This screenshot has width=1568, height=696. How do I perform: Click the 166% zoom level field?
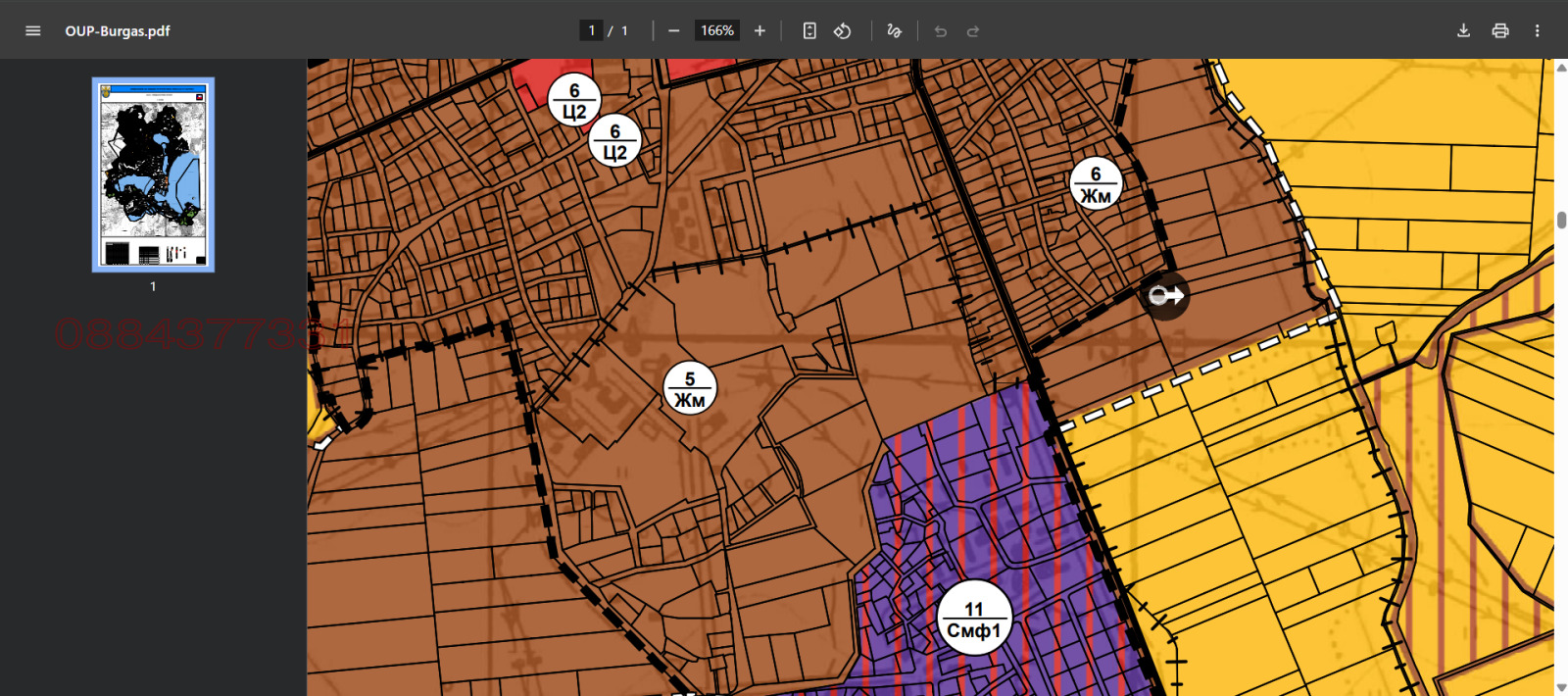tap(717, 30)
